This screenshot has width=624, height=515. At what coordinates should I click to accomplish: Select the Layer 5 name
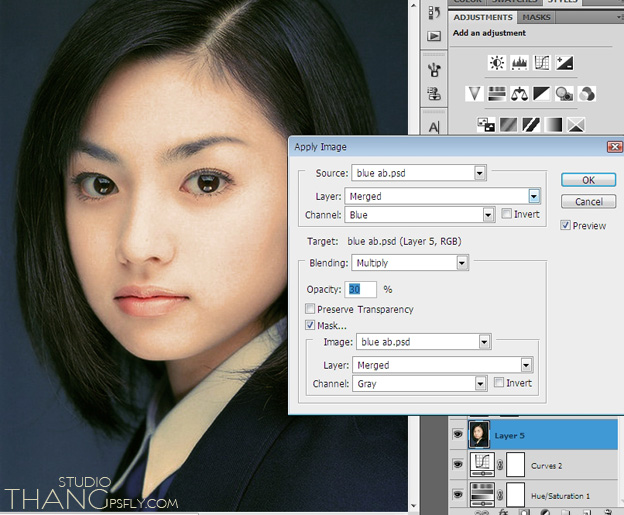pyautogui.click(x=509, y=436)
